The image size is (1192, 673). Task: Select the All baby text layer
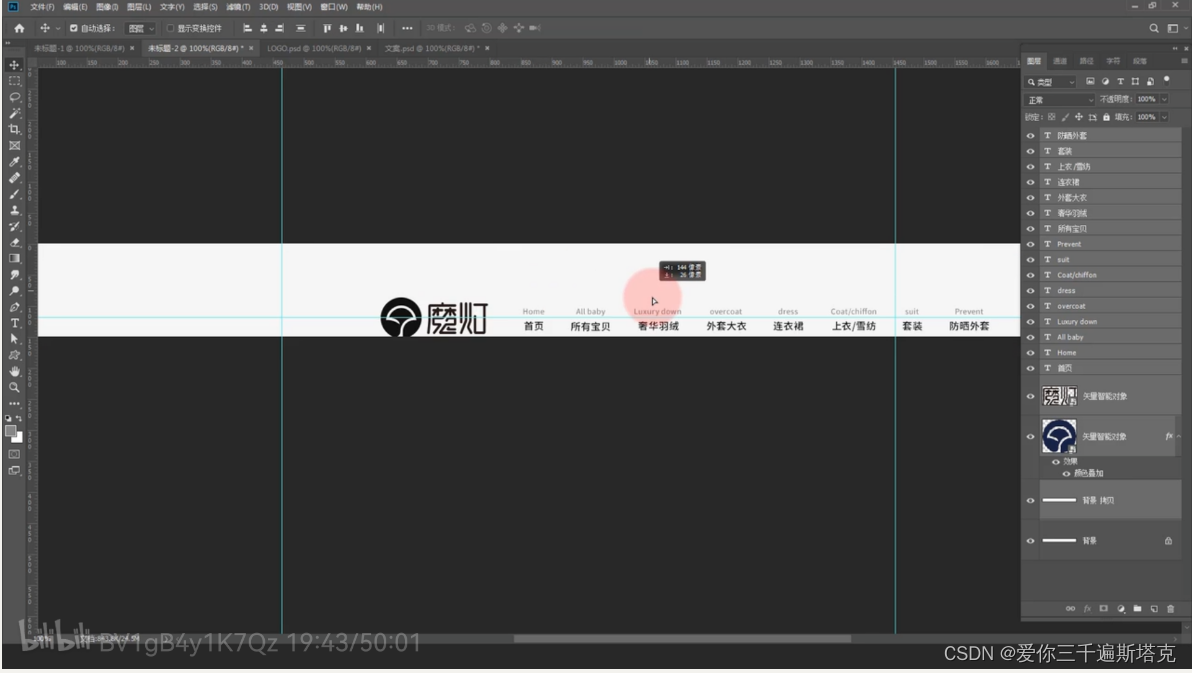point(1110,337)
